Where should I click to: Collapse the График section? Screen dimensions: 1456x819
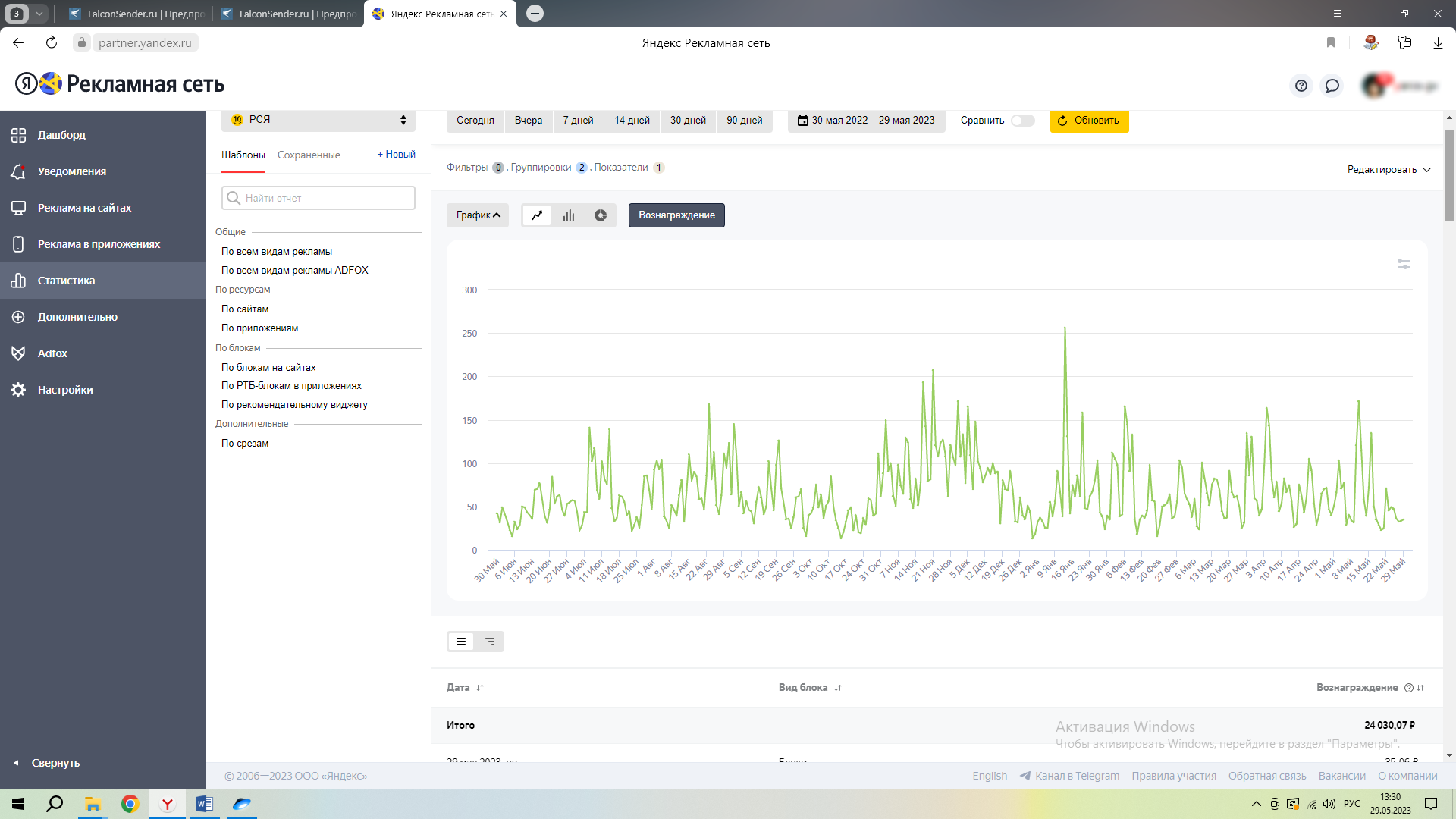478,215
